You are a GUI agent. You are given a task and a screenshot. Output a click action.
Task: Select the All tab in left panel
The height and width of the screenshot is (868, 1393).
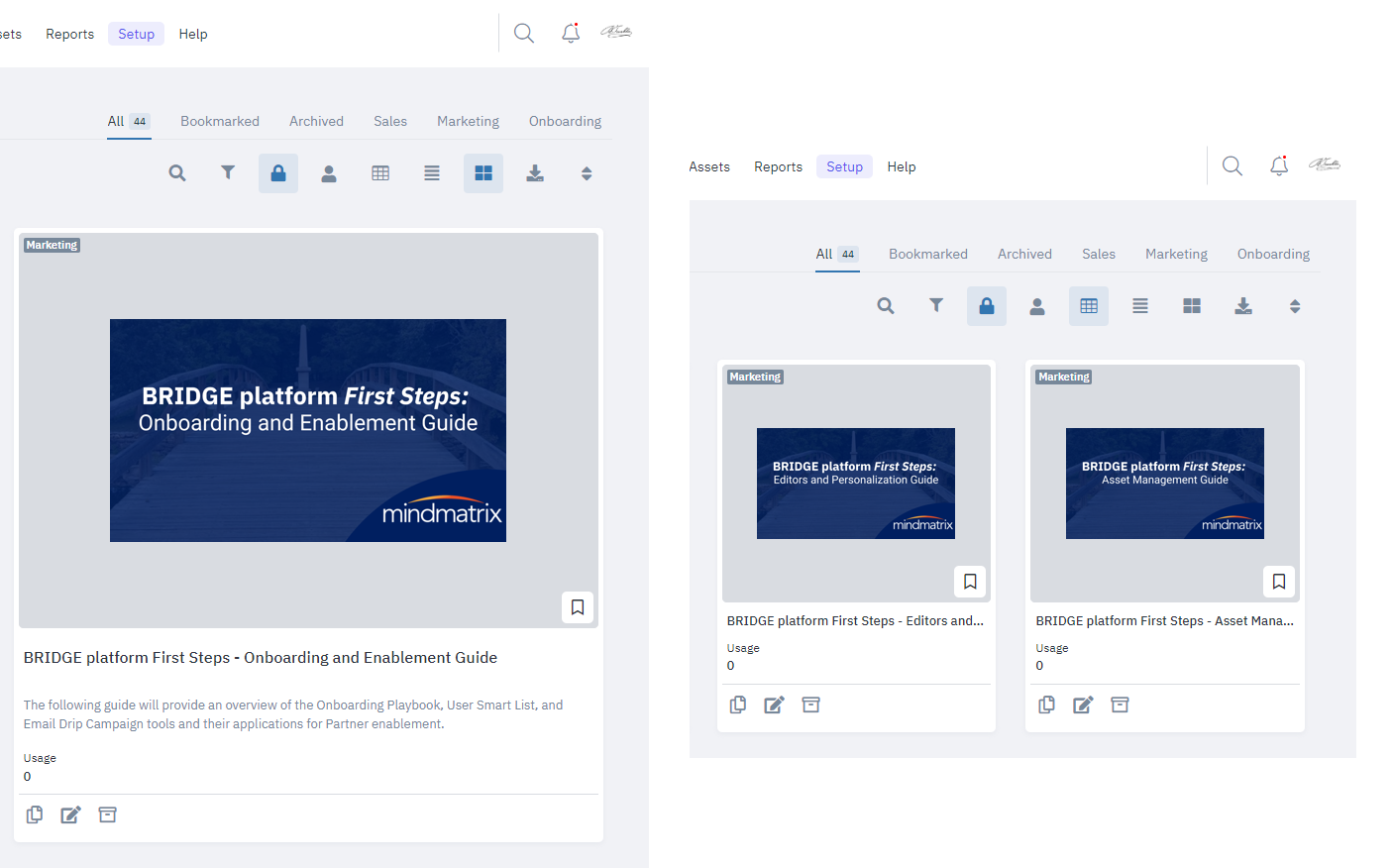point(129,121)
